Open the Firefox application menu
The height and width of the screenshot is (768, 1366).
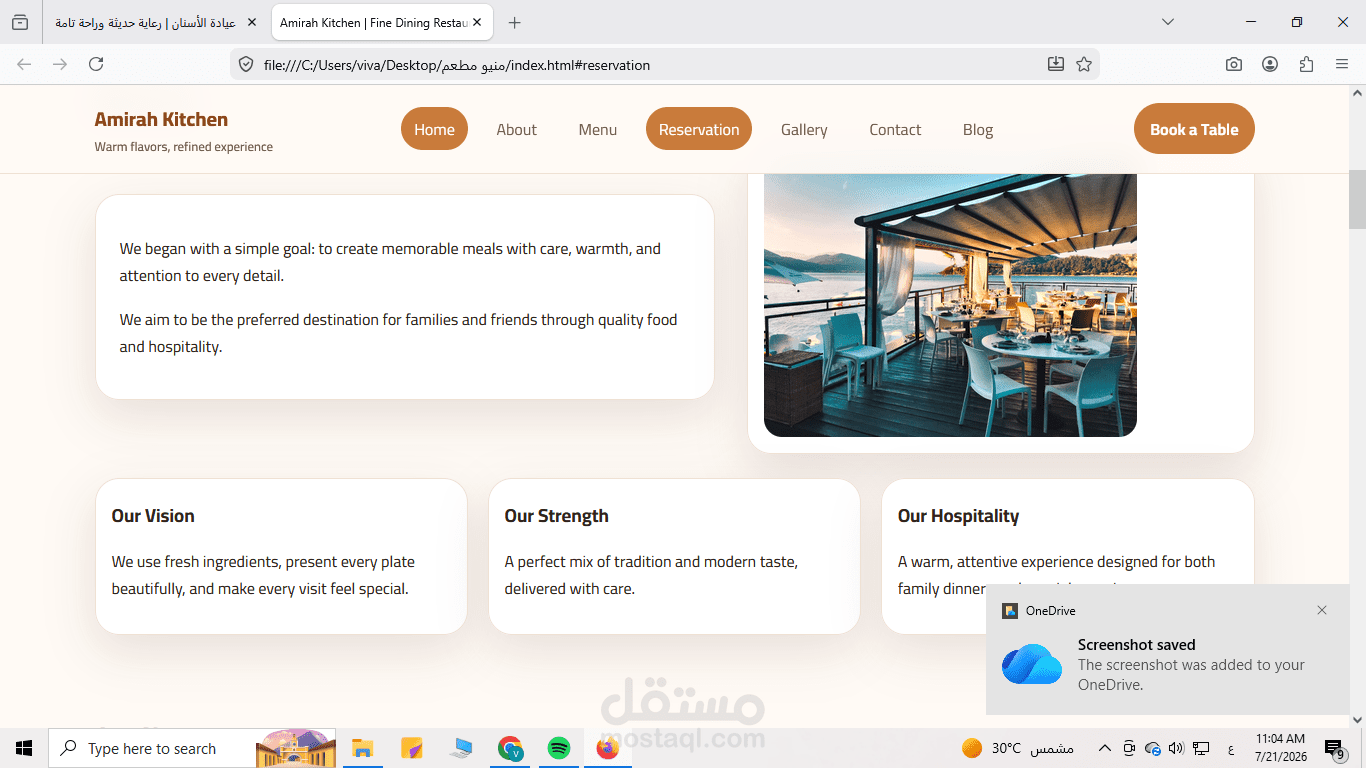coord(1342,64)
